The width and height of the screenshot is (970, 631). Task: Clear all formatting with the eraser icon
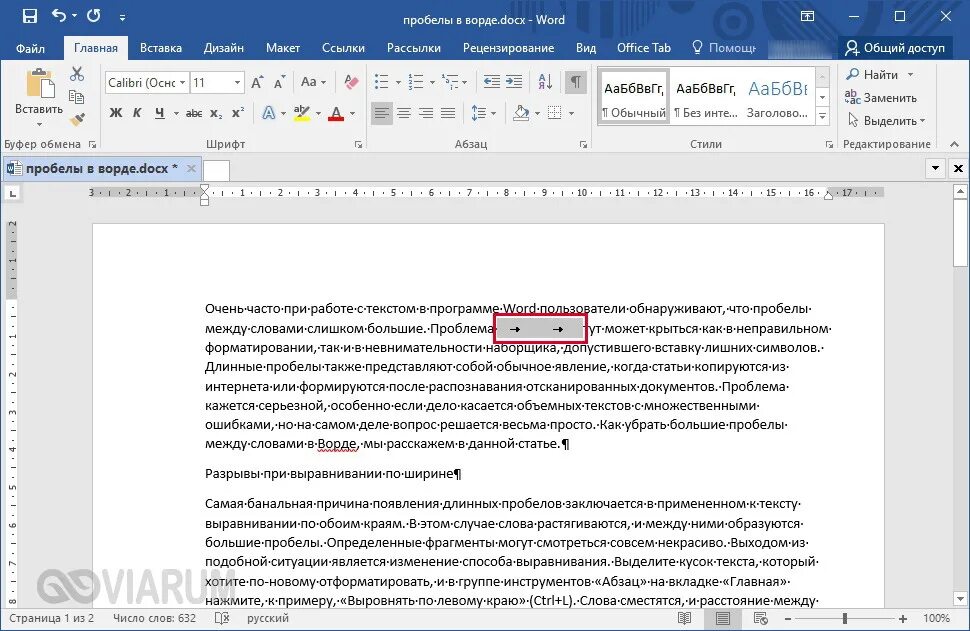point(351,82)
